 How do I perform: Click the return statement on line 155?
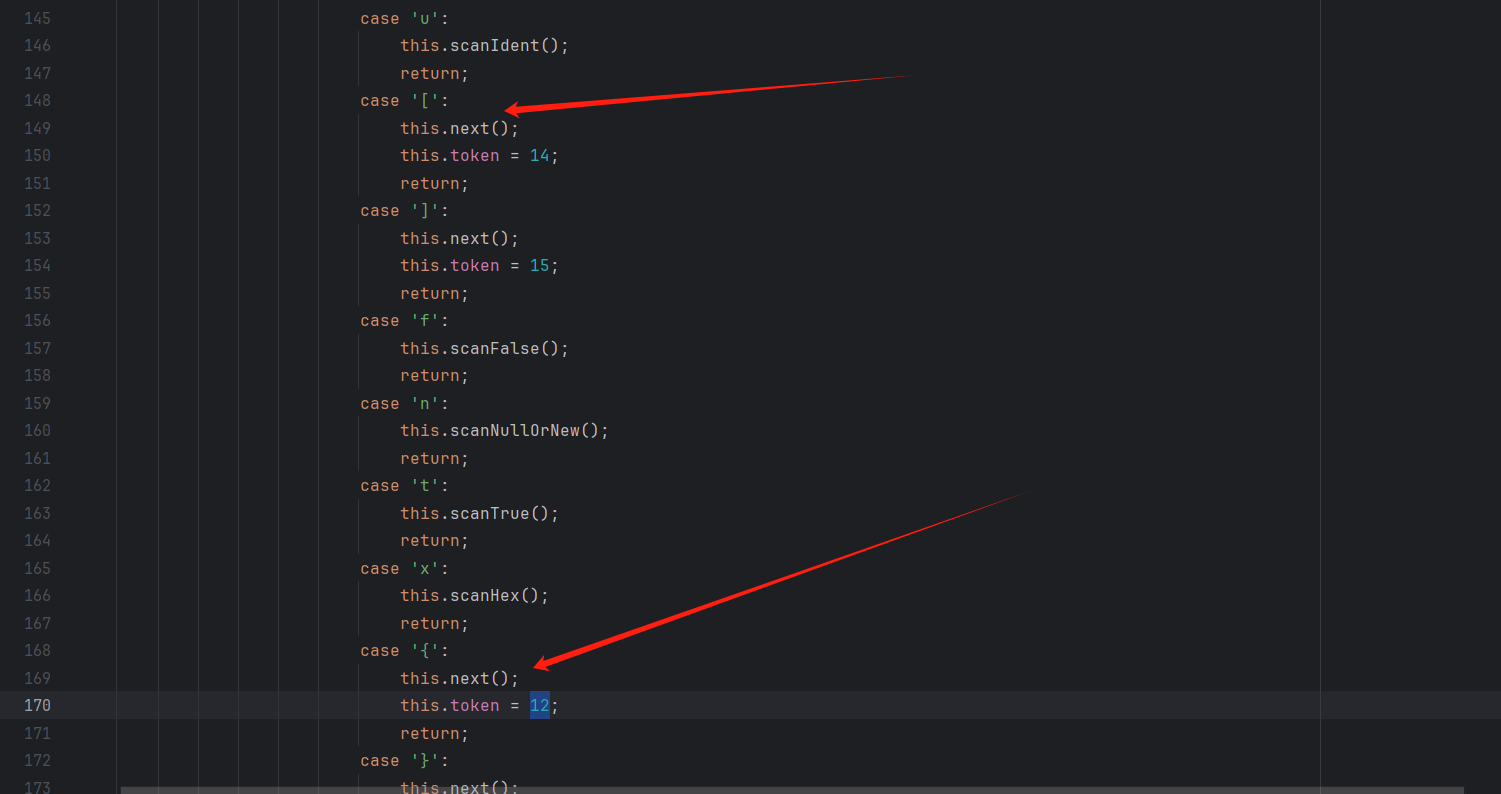(x=435, y=293)
